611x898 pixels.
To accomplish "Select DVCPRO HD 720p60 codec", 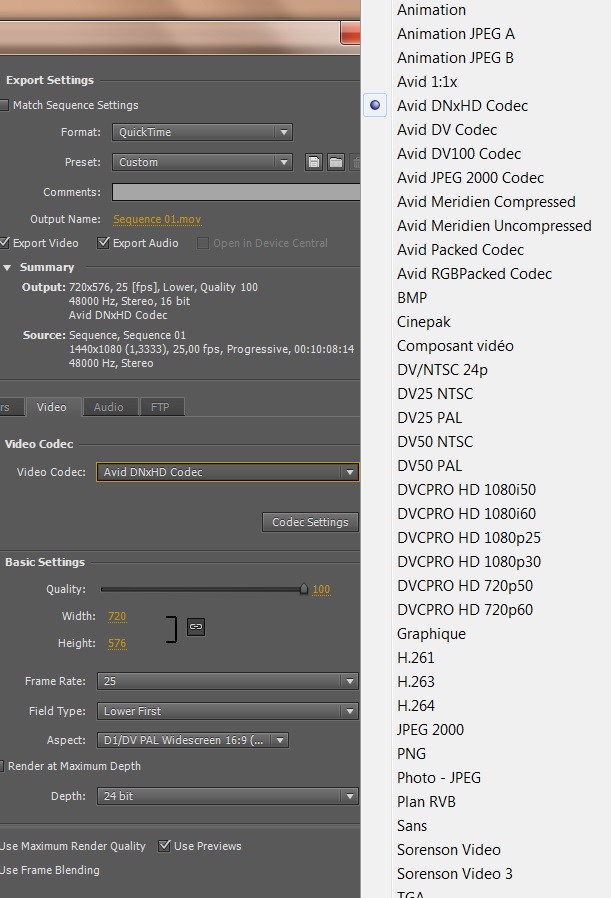I will pyautogui.click(x=465, y=611).
